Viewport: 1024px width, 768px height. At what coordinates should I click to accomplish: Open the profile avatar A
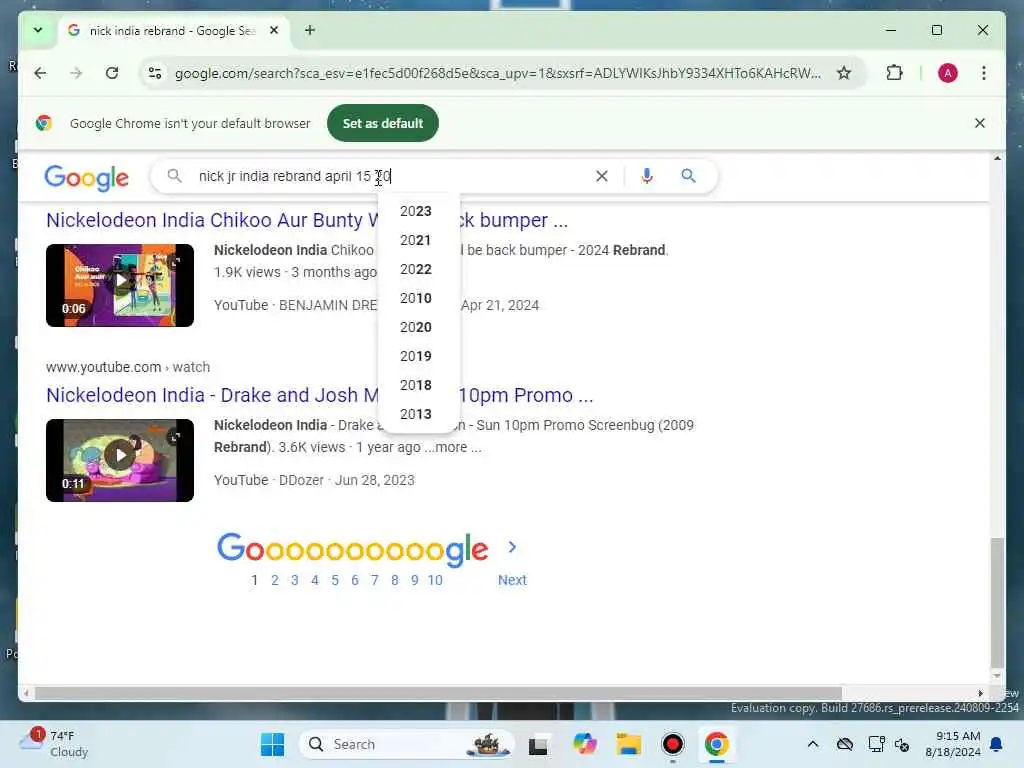coord(948,73)
